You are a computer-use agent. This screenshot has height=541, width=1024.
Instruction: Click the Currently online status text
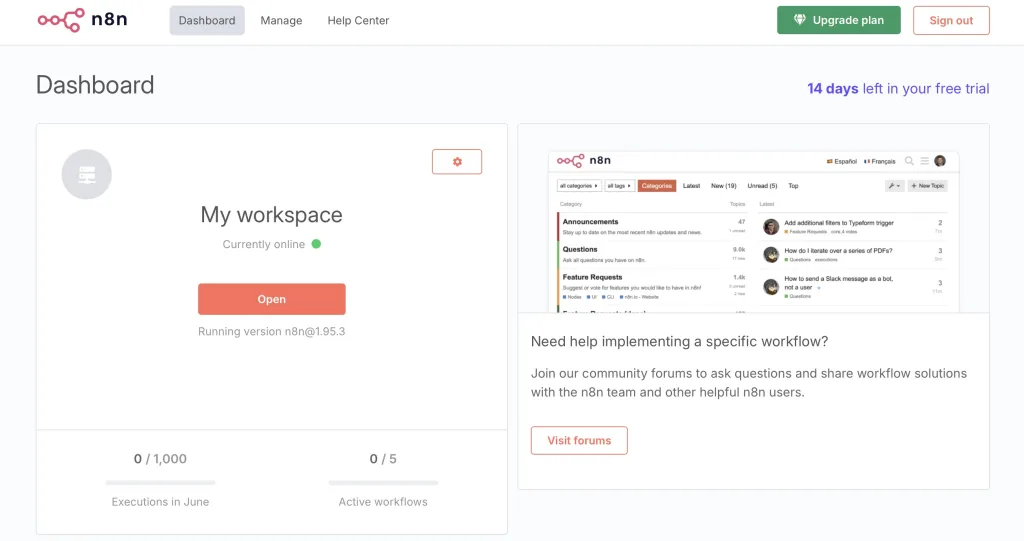(264, 244)
